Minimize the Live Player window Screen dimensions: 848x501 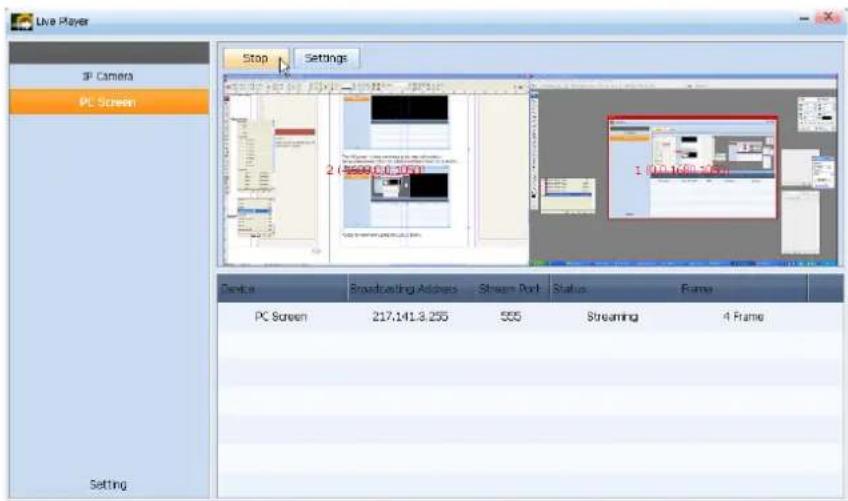click(x=804, y=19)
